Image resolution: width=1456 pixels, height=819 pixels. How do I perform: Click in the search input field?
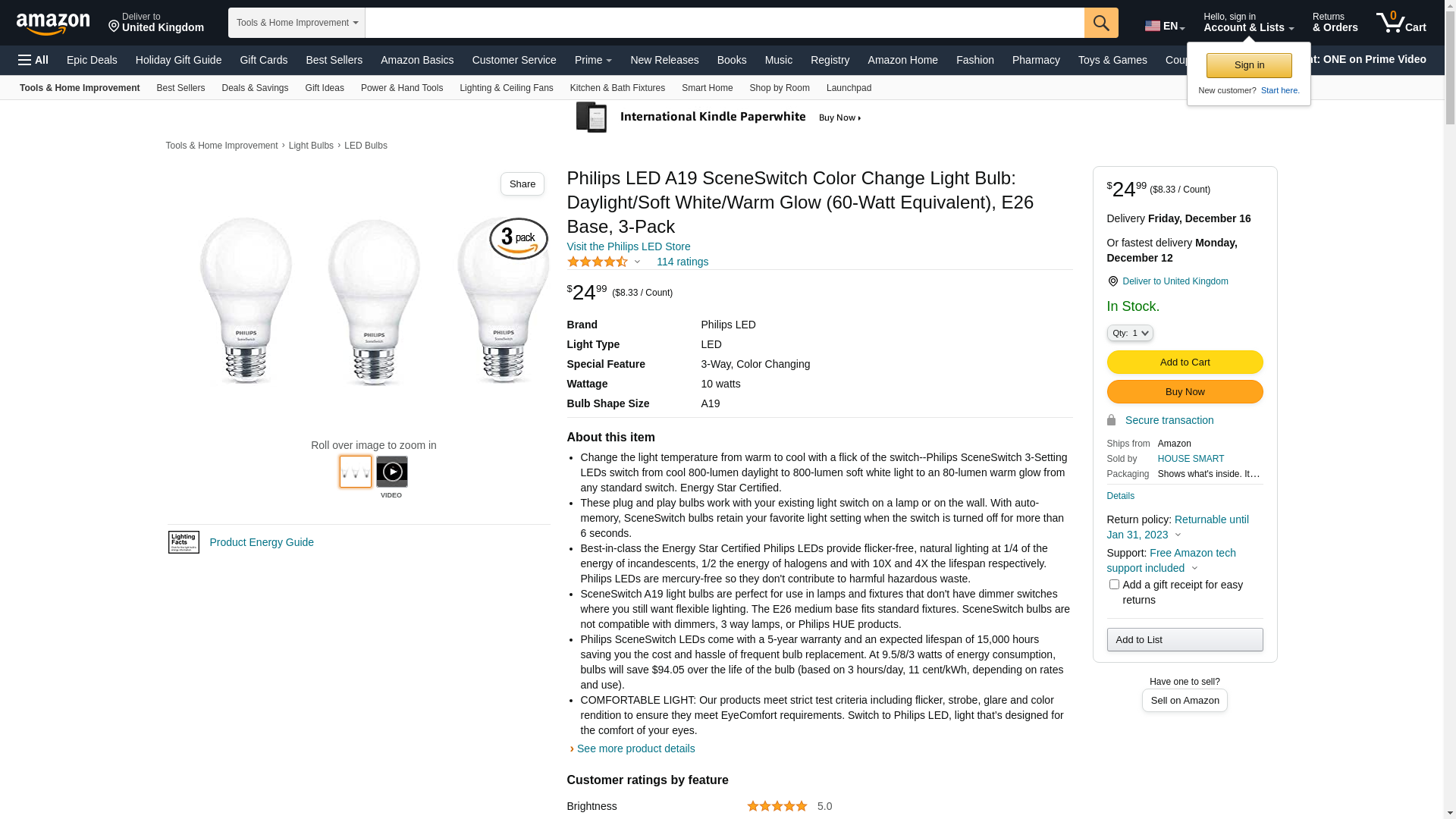[x=724, y=23]
